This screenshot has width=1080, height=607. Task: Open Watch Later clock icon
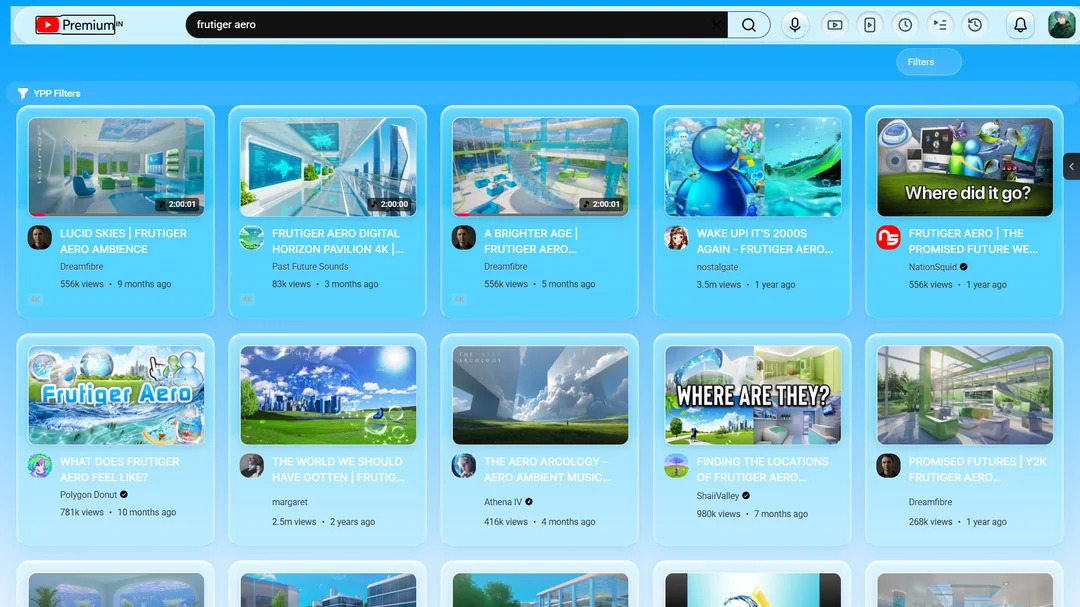pos(905,25)
